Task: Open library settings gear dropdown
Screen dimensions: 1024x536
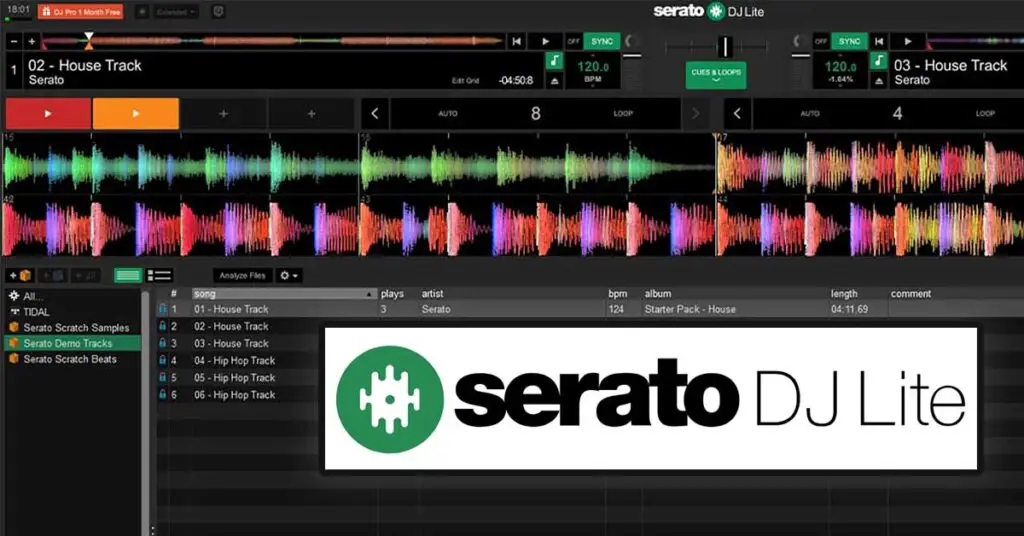Action: 289,276
